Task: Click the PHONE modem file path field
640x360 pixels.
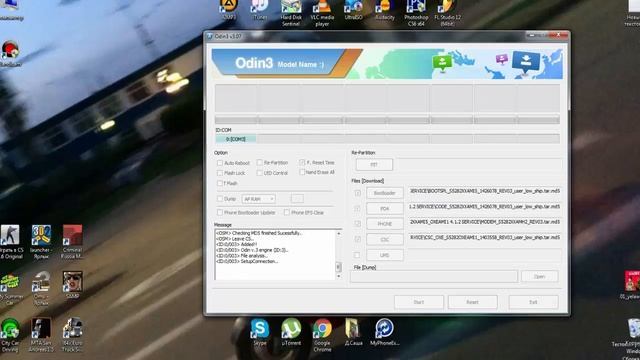Action: 485,222
